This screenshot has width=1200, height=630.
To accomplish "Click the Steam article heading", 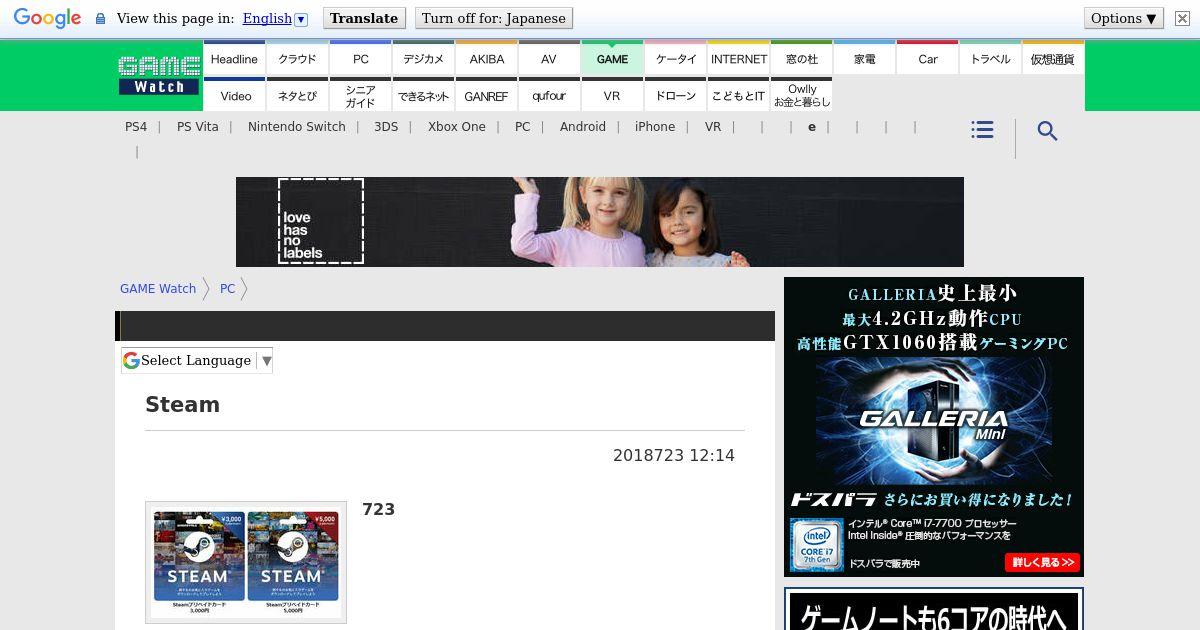I will click(182, 405).
